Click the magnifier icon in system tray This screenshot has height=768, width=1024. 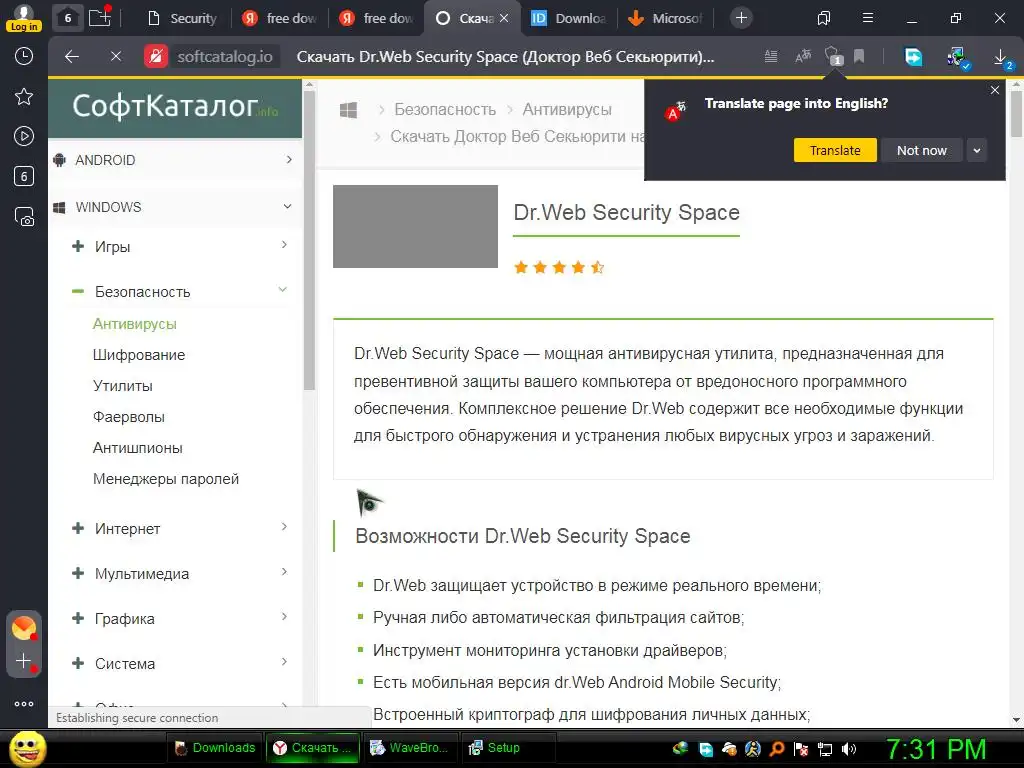click(x=777, y=748)
